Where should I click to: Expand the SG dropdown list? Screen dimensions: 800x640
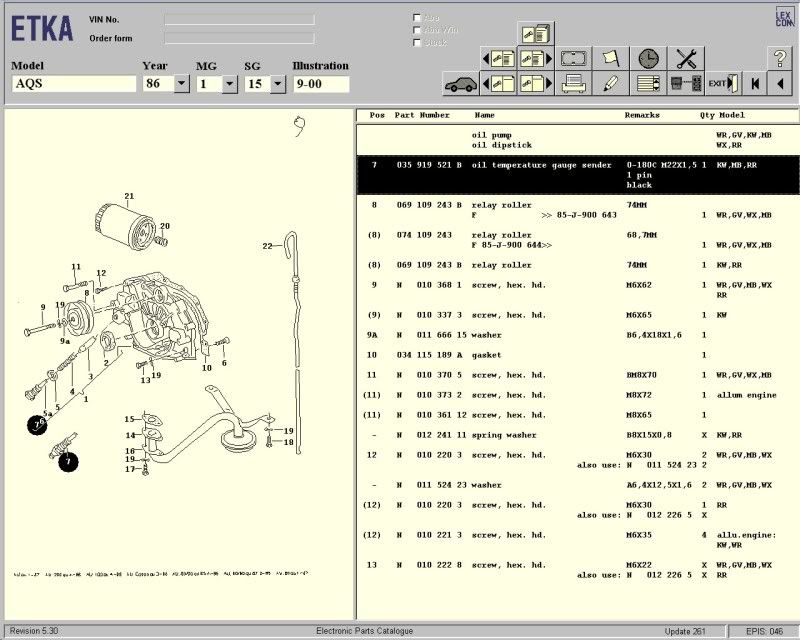point(277,84)
